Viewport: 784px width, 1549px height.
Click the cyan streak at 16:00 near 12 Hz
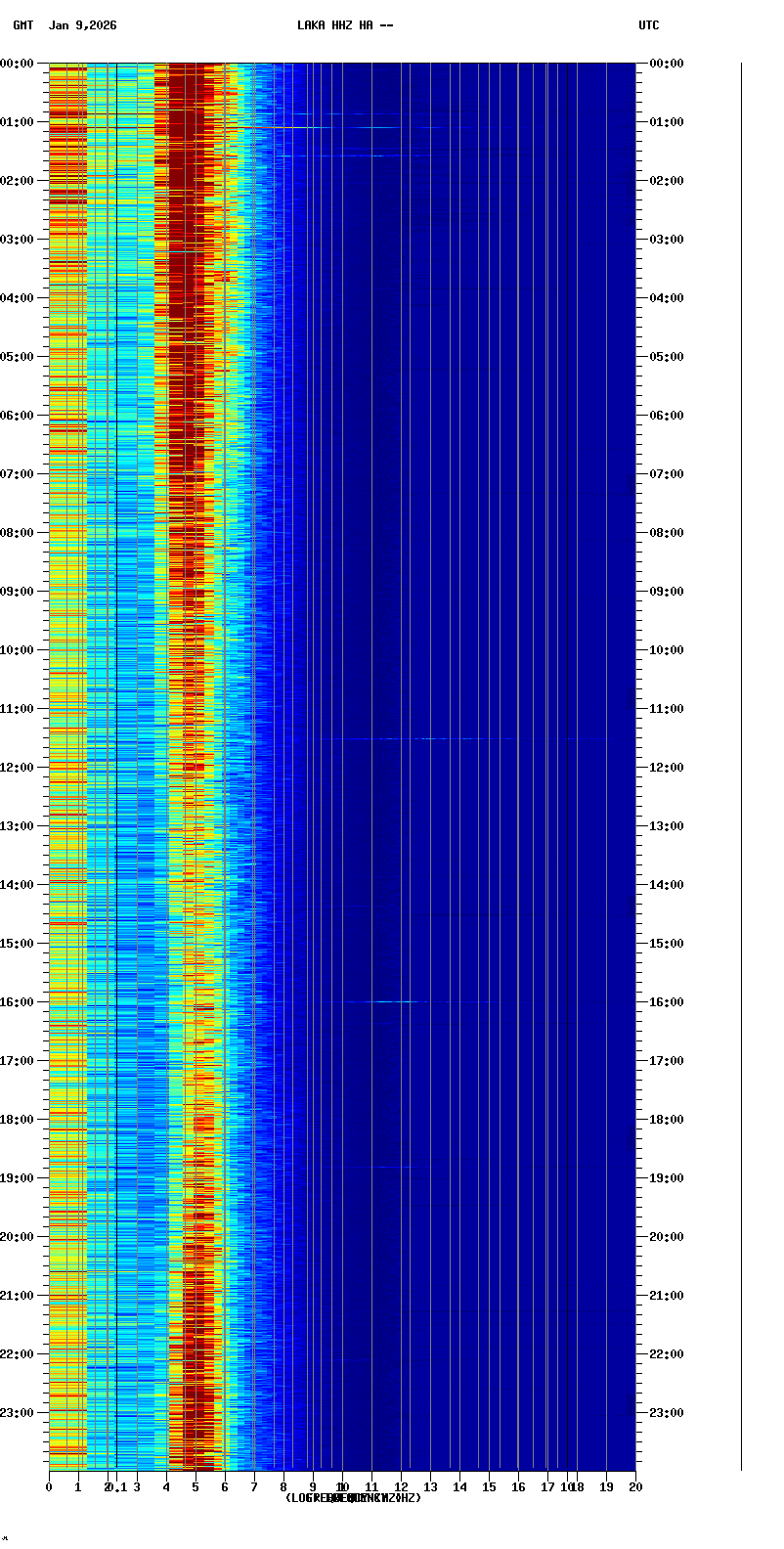click(396, 1001)
